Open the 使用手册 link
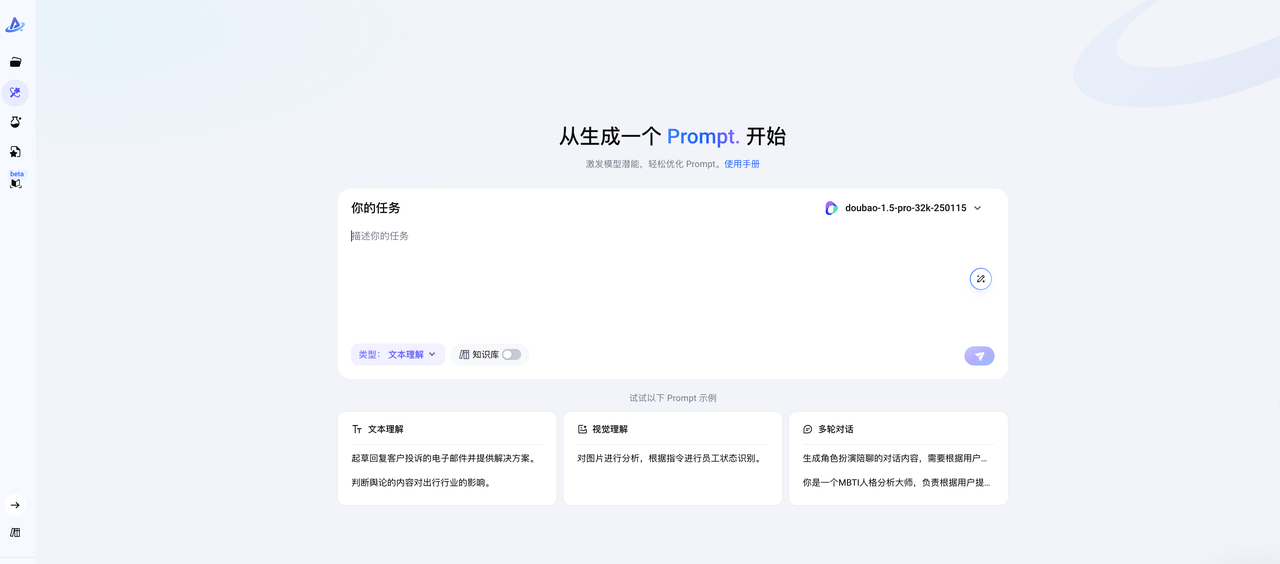The height and width of the screenshot is (564, 1280). [x=742, y=164]
